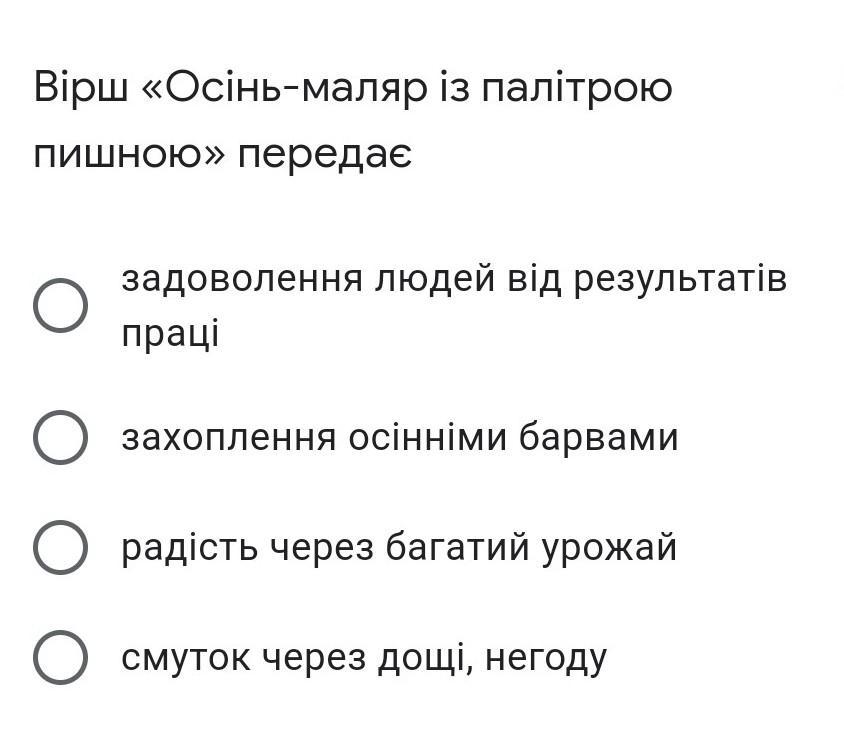Tick the radio button for 'смуток через дощі, негоду'
This screenshot has height=734, width=844.
pos(60,658)
